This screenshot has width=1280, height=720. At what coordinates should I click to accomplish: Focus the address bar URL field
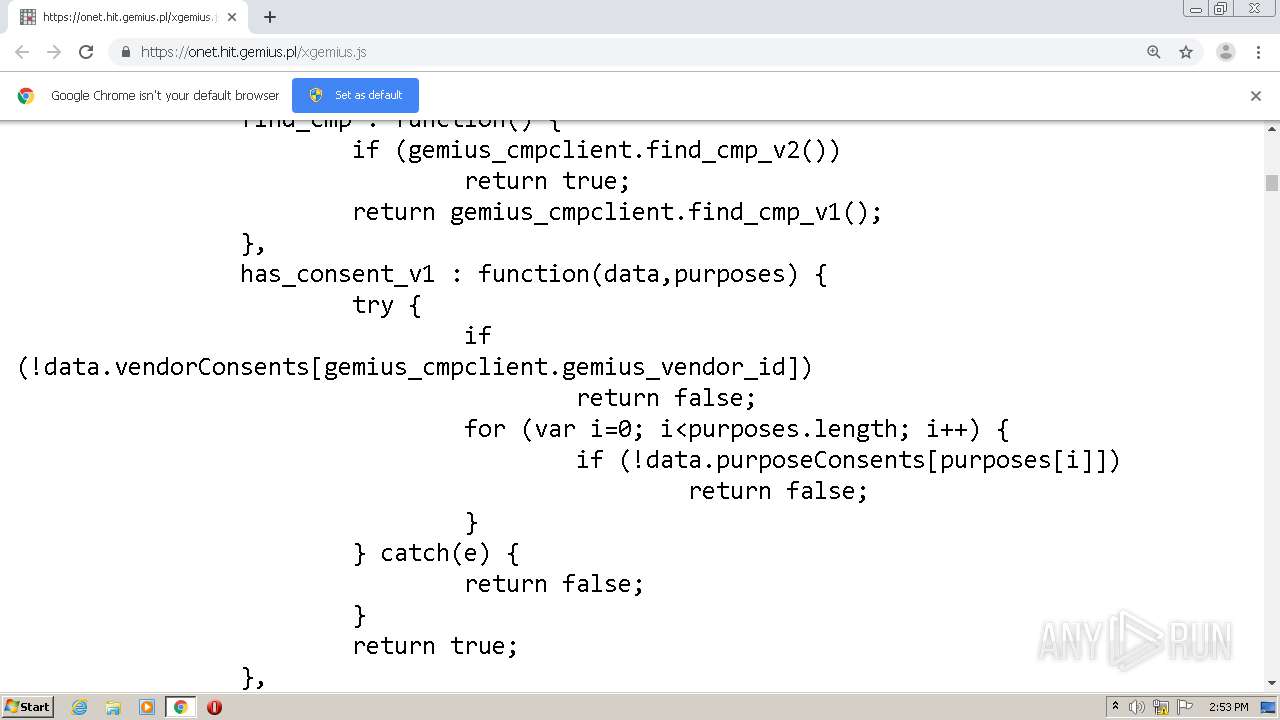(640, 52)
